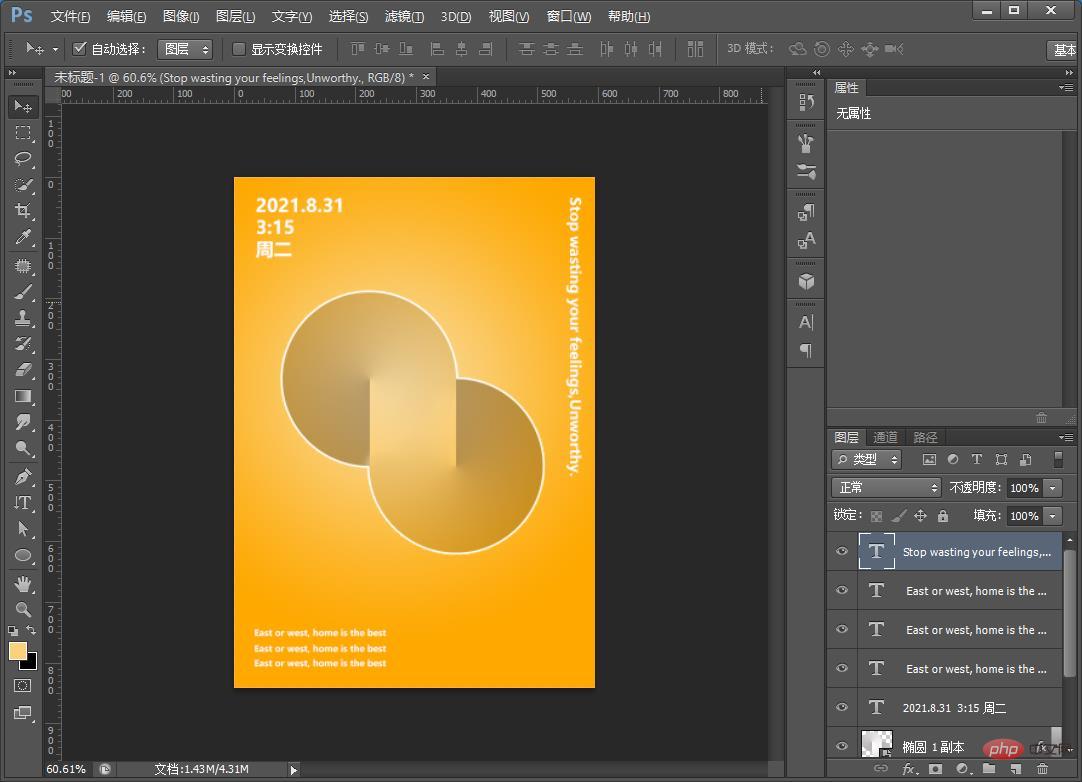Viewport: 1082px width, 782px height.
Task: Select the Pen tool
Action: click(x=23, y=476)
